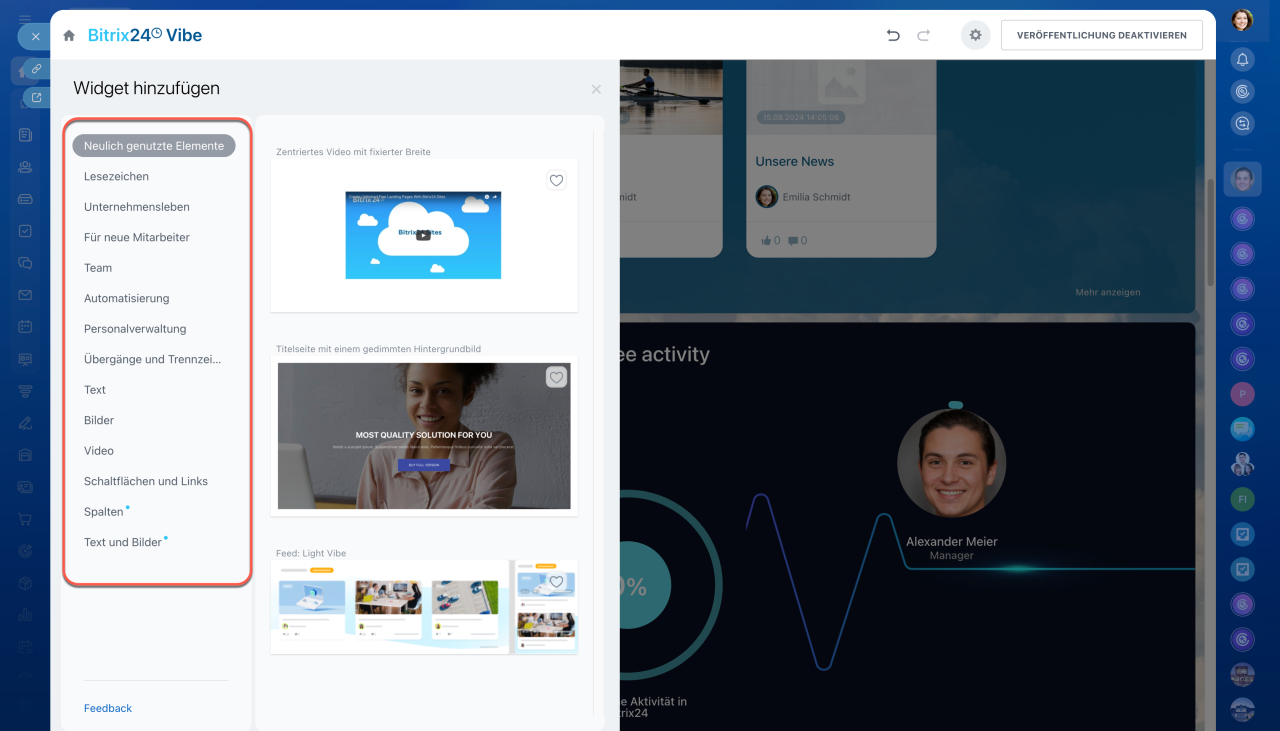Favorite the Zentriertes Video widget with the heart
This screenshot has height=731, width=1280.
pos(557,181)
